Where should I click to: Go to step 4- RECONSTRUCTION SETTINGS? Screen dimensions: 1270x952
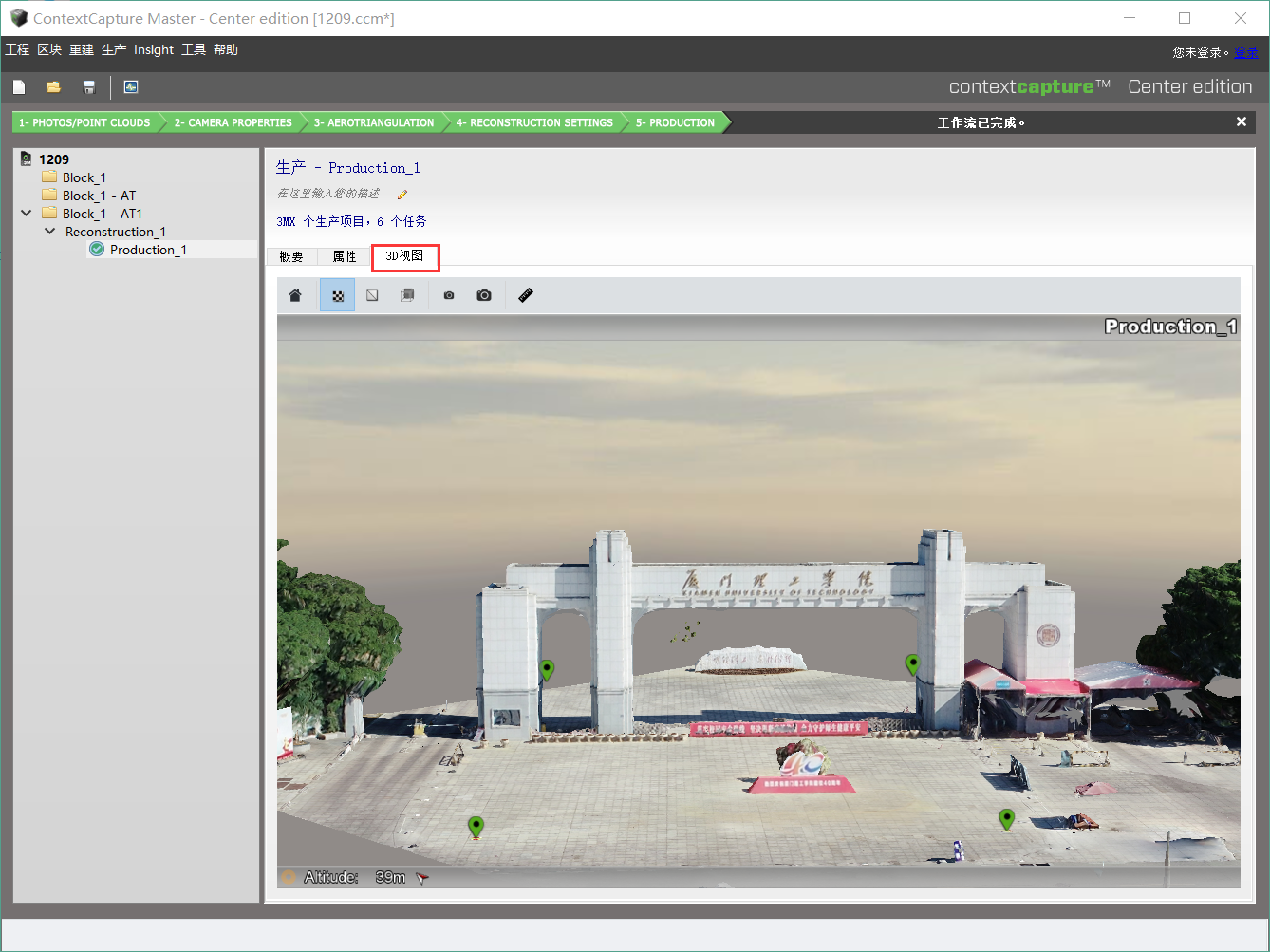coord(534,122)
